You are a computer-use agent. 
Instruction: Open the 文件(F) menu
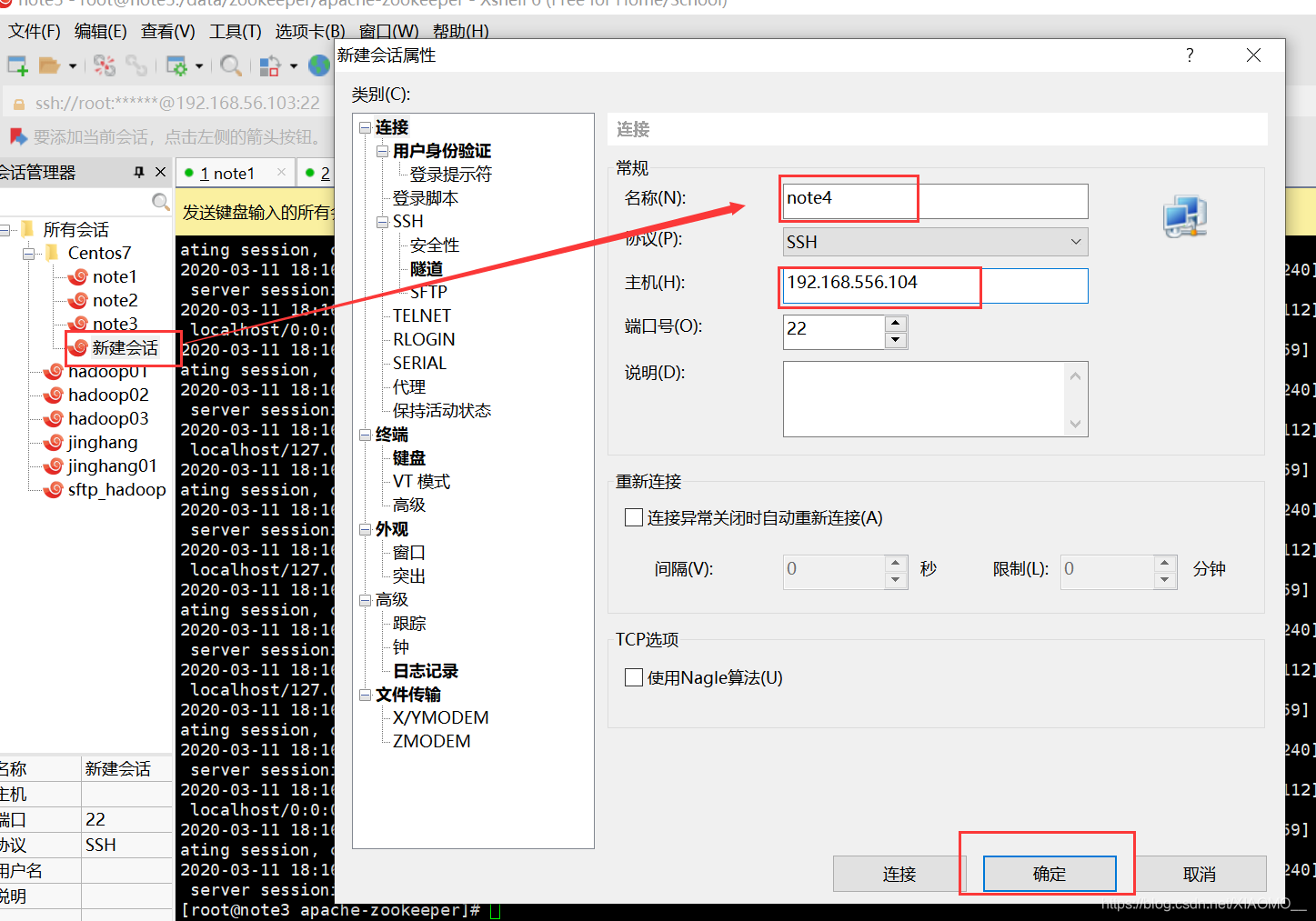35,32
